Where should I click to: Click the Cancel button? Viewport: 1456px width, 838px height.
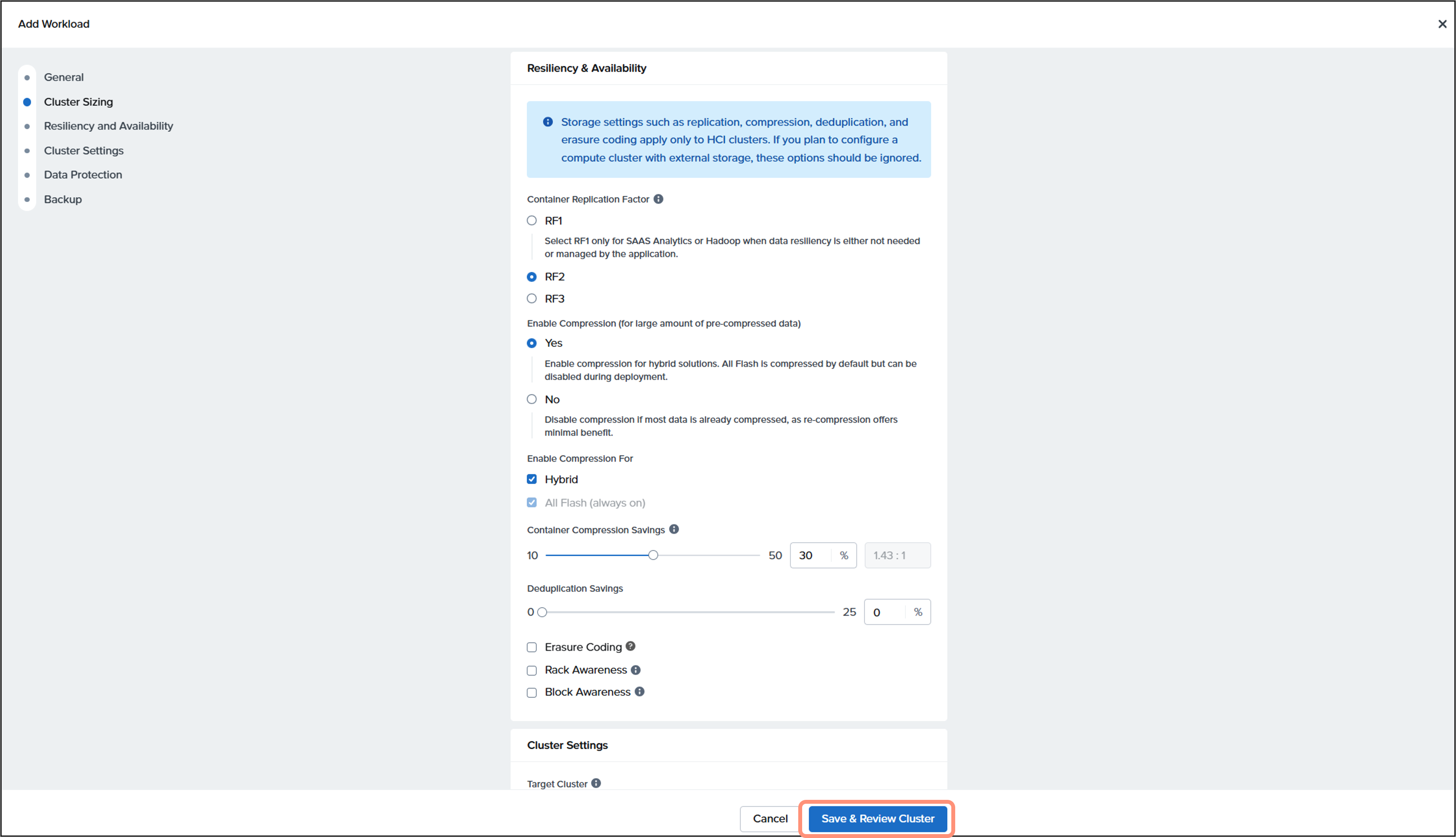tap(770, 818)
